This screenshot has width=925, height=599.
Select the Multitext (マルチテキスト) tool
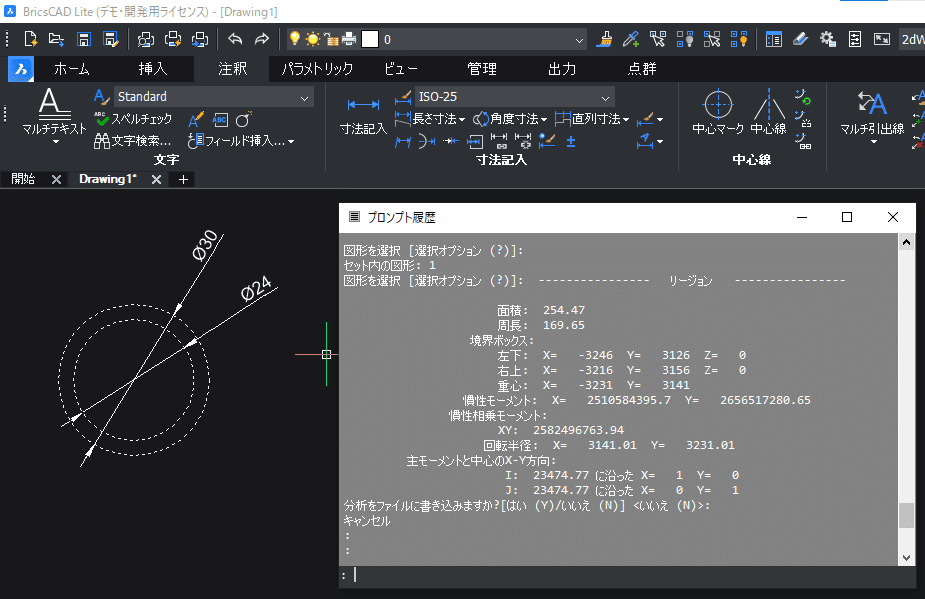point(54,110)
